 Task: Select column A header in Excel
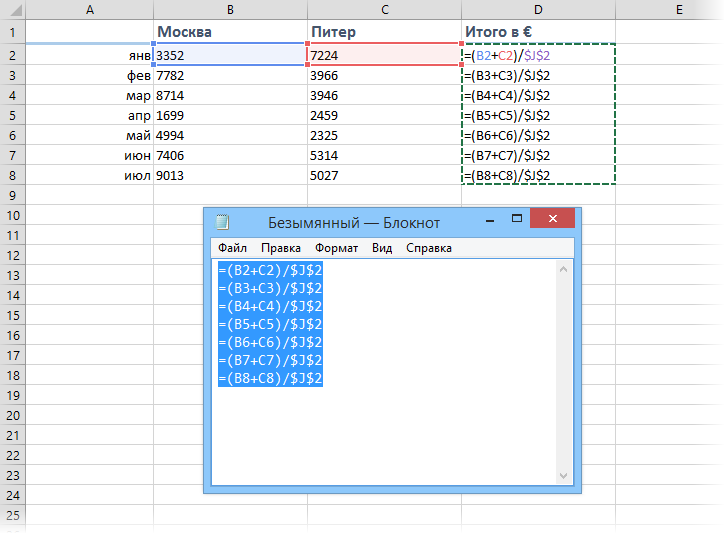90,10
